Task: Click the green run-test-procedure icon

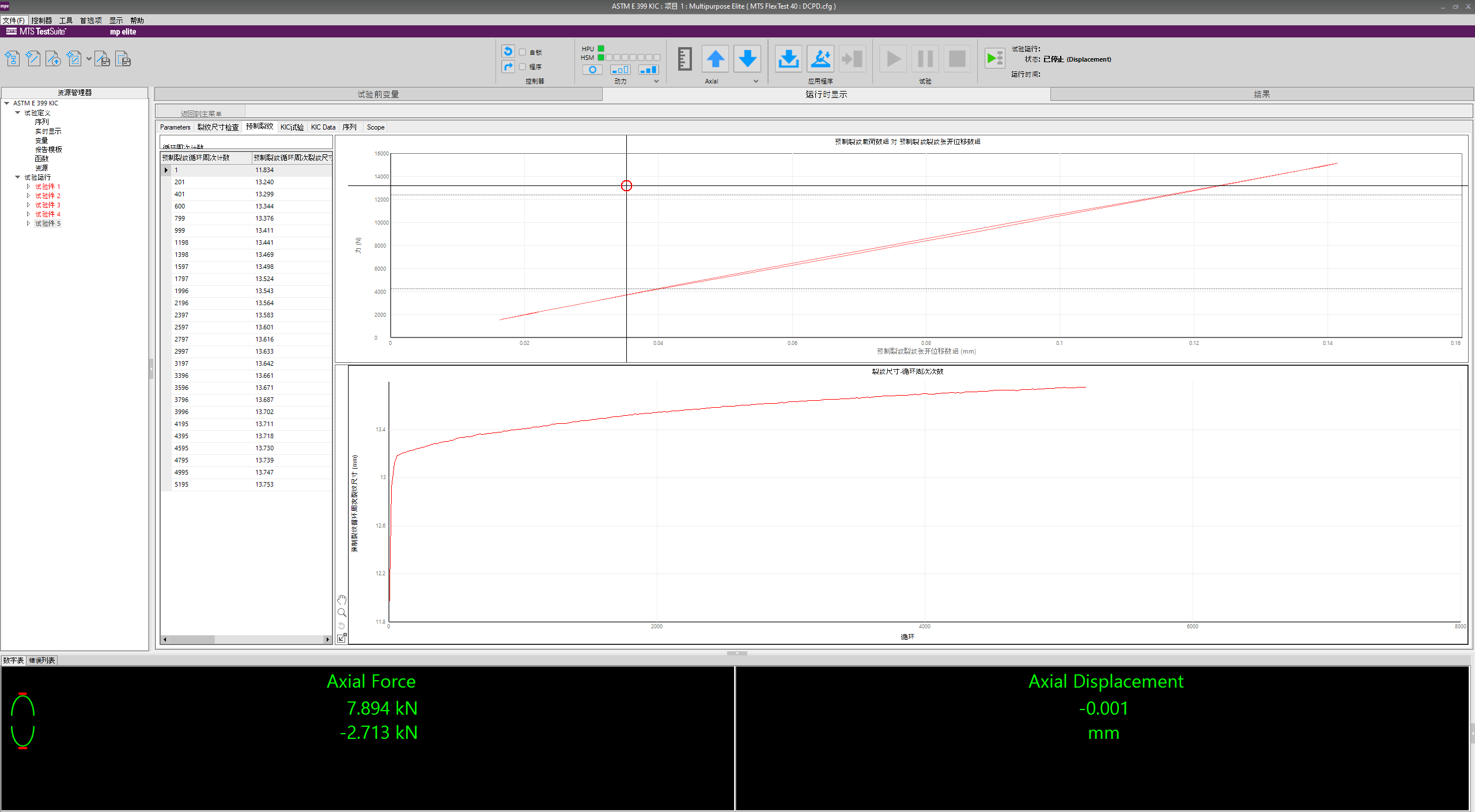Action: pos(995,58)
